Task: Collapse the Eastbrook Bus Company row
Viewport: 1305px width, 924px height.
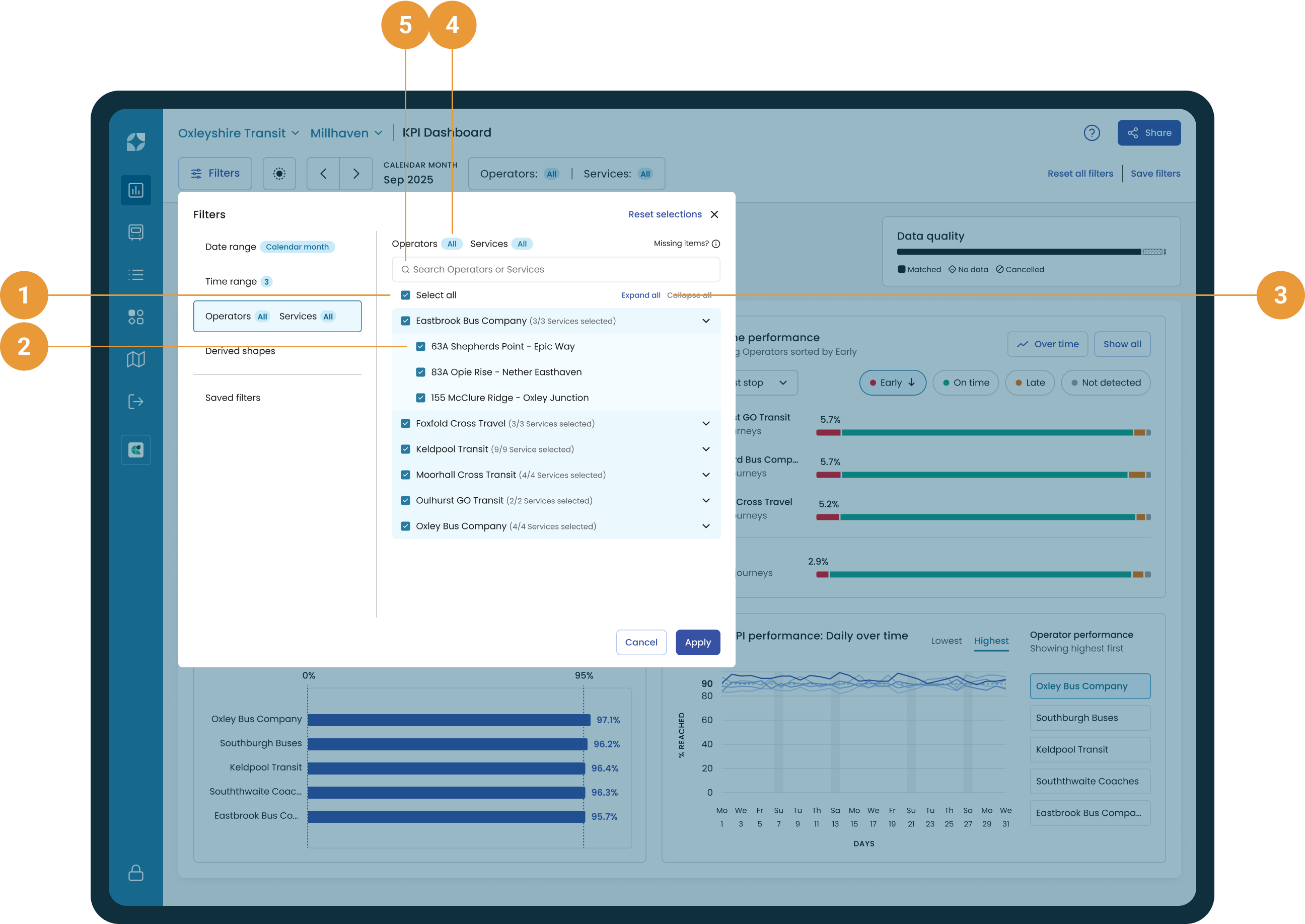Action: 706,321
